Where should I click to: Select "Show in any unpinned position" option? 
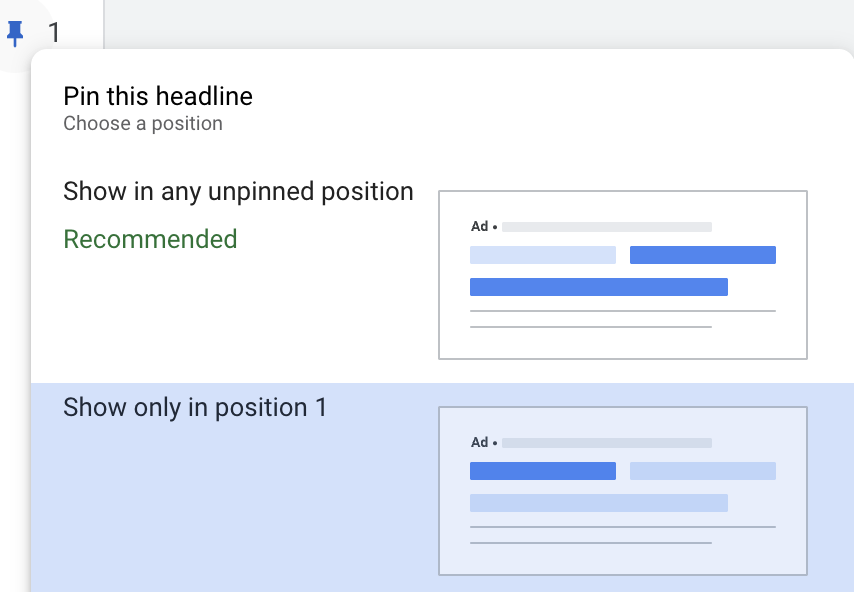click(x=238, y=192)
